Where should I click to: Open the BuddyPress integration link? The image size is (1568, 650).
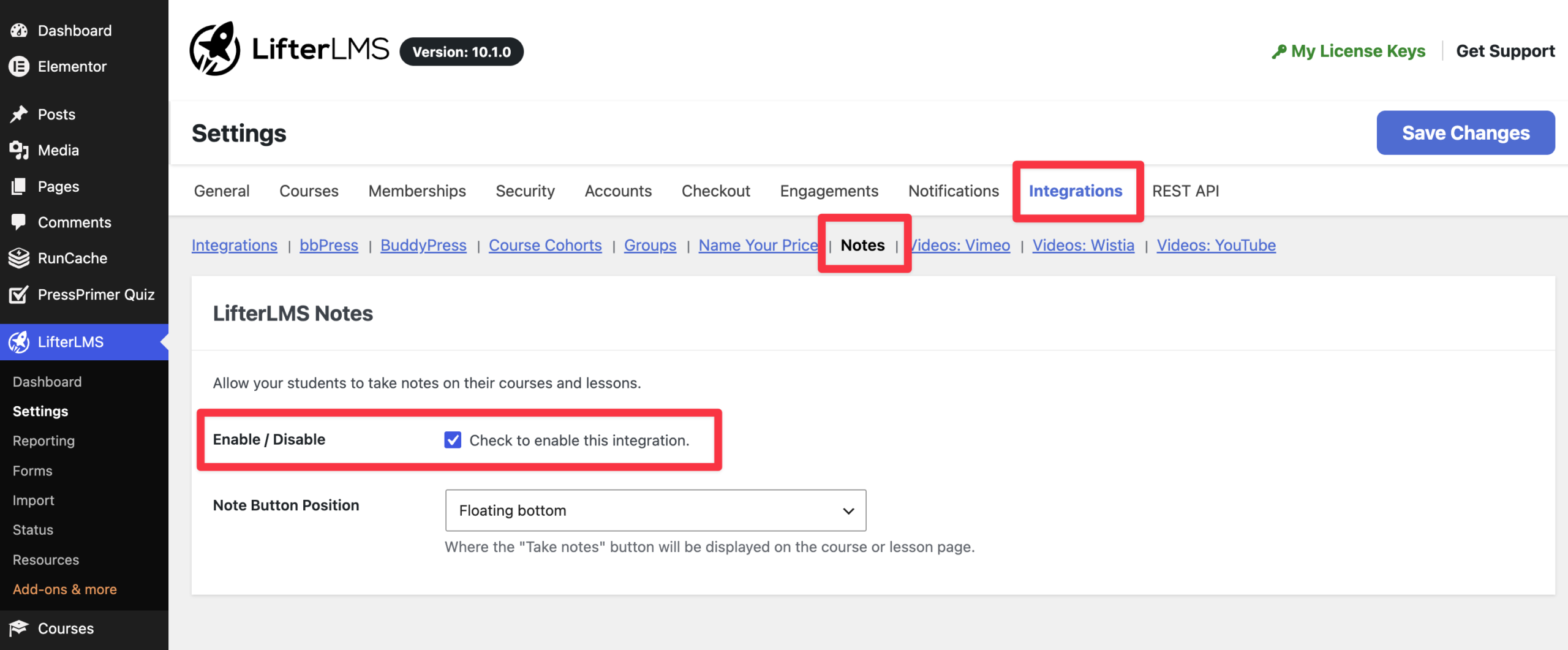423,245
